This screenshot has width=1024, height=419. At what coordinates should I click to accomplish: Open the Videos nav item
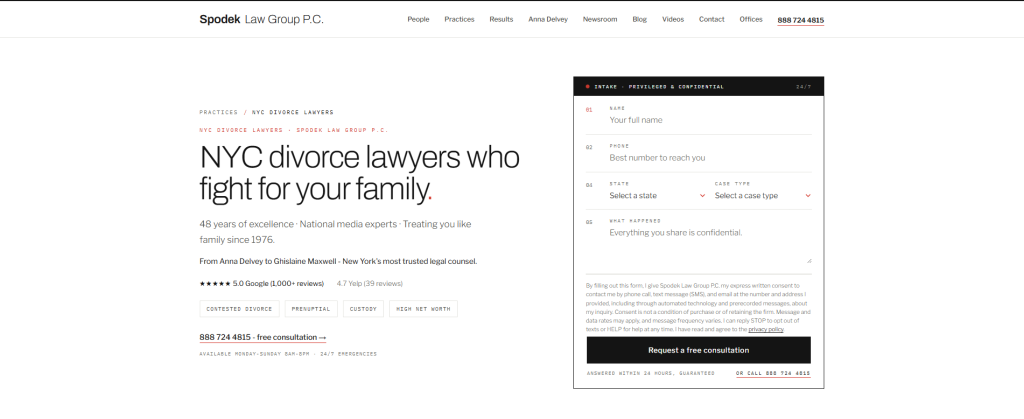[x=673, y=20]
